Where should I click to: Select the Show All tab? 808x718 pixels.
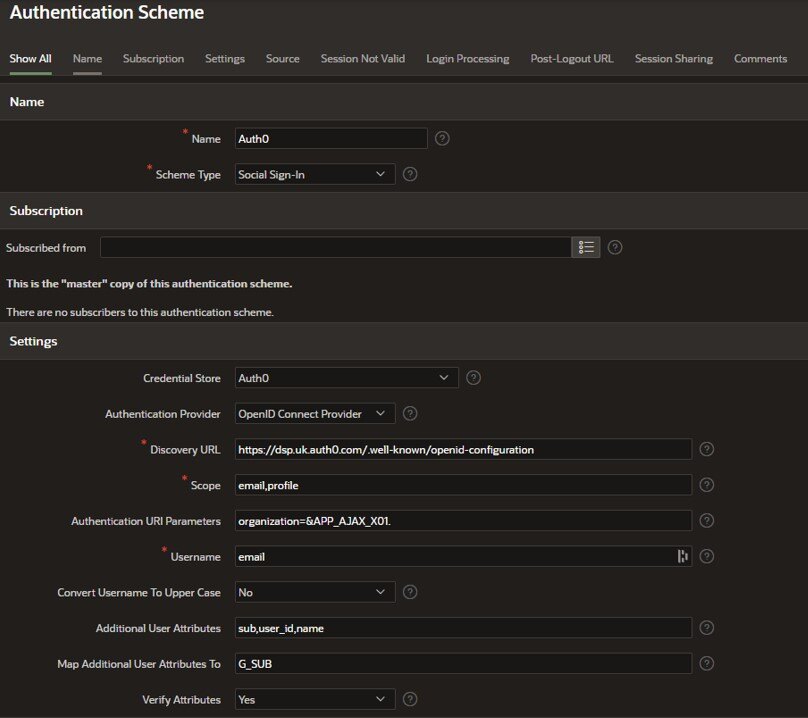tap(30, 59)
